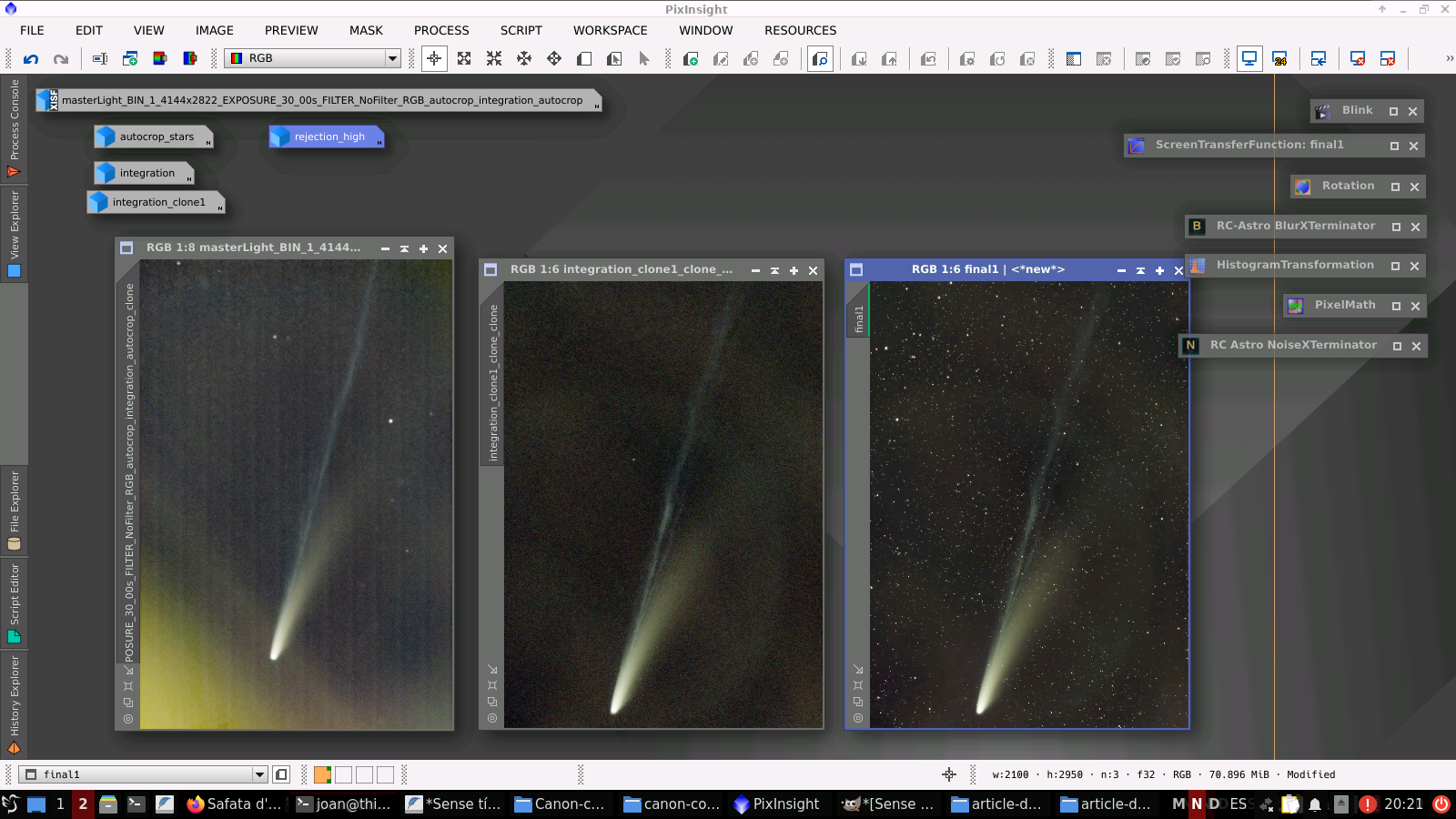Maximize the HistogramTransformation process icon window
1456x819 pixels.
click(x=1395, y=266)
